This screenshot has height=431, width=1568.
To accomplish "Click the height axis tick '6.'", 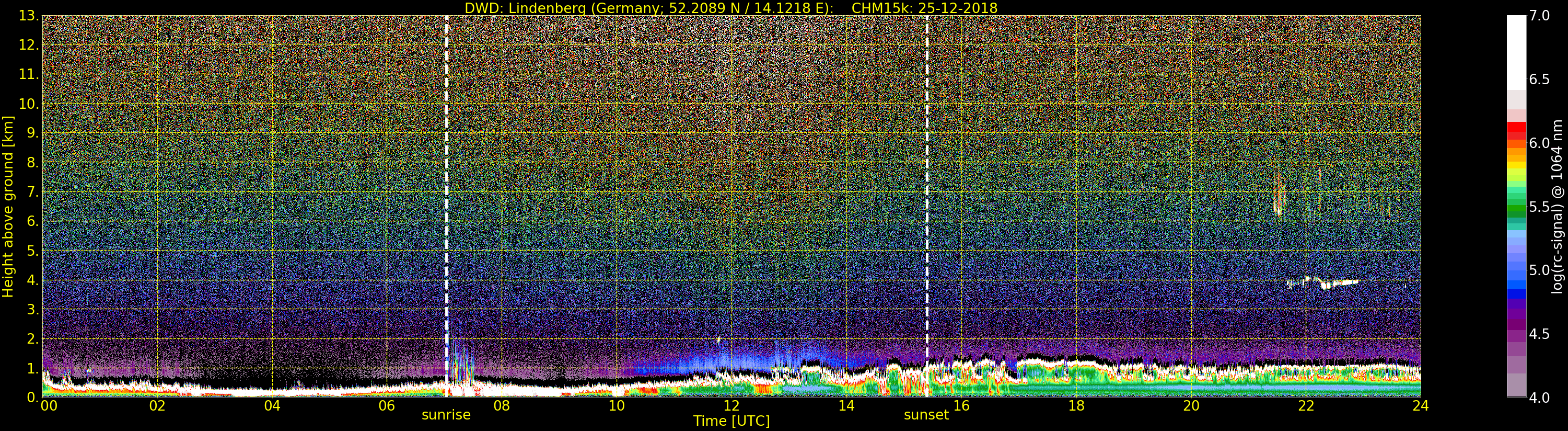I will [x=32, y=221].
